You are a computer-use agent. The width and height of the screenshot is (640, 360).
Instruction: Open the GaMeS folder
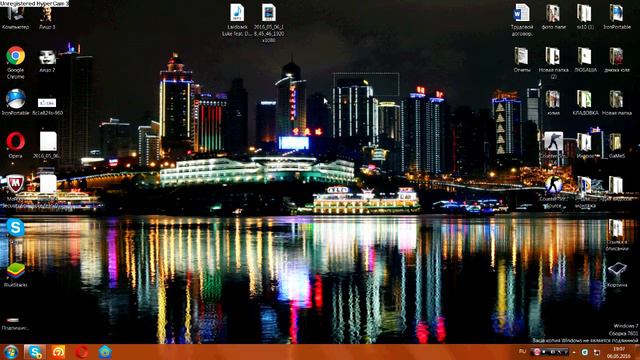click(616, 145)
